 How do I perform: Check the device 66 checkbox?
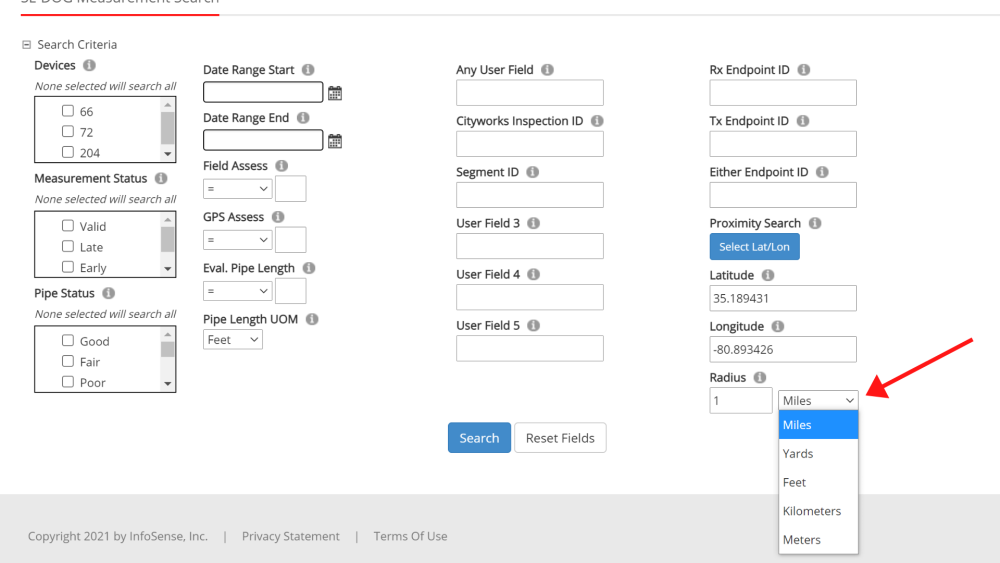[x=68, y=111]
